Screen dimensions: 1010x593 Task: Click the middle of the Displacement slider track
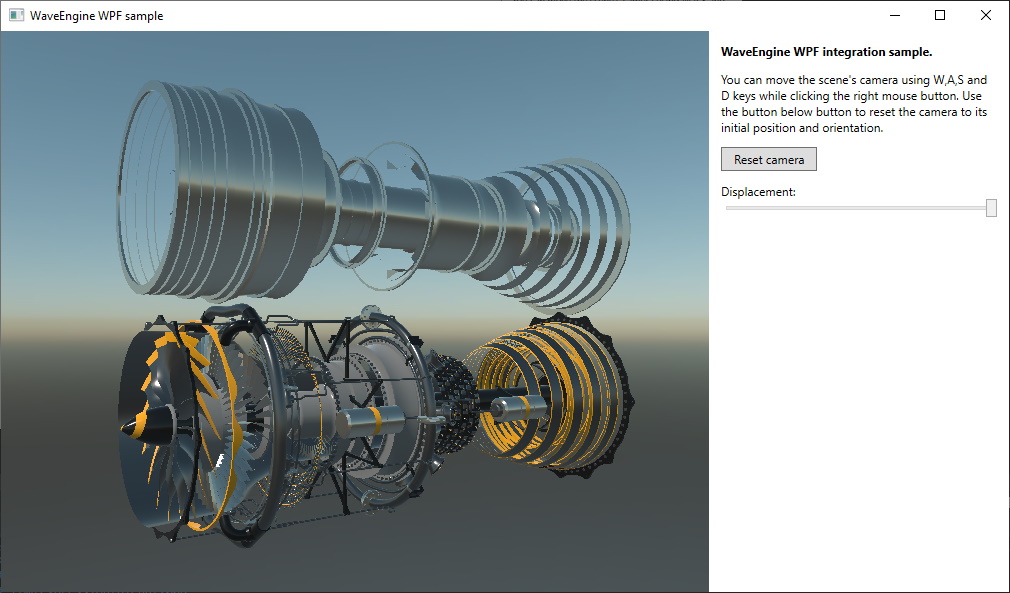(861, 208)
